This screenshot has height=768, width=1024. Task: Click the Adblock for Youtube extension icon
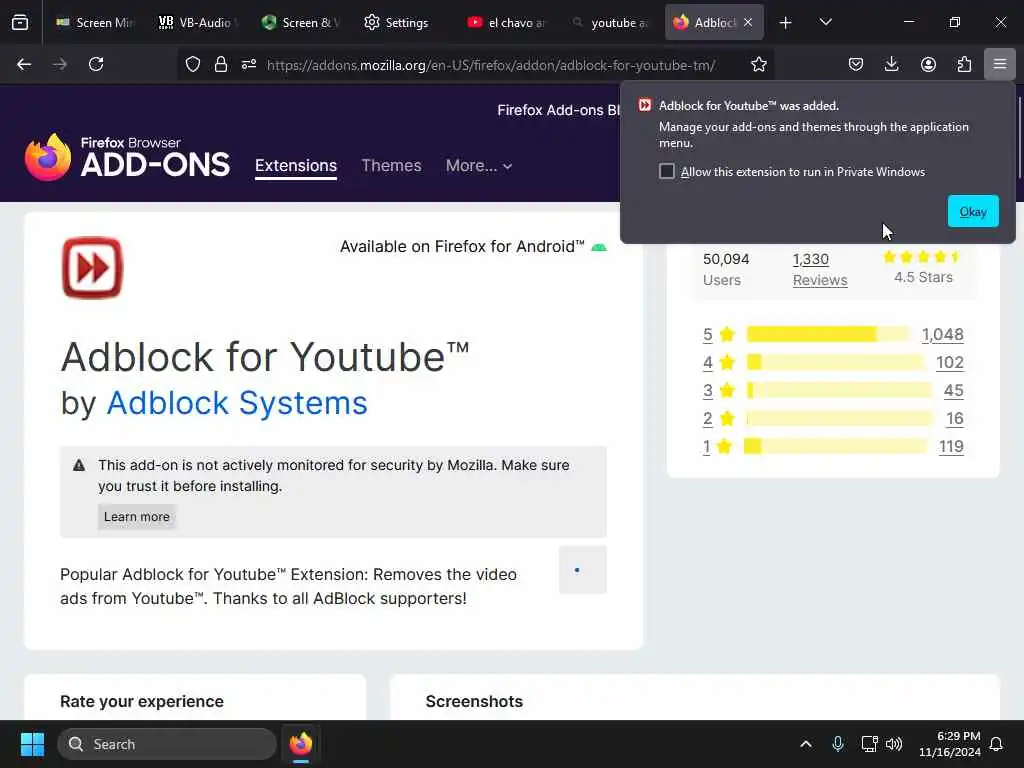[x=92, y=268]
